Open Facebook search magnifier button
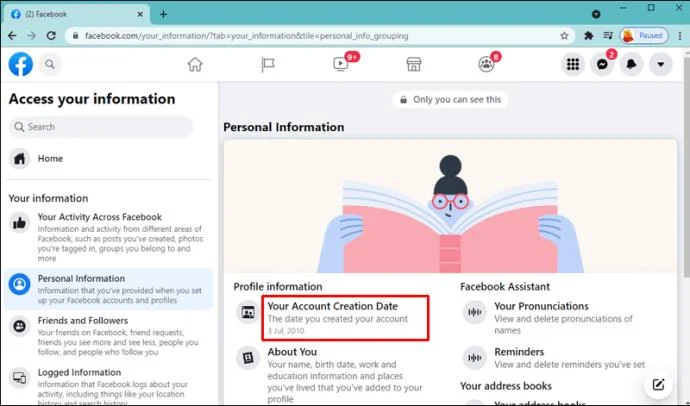Viewport: 690px width, 406px height. tap(50, 64)
